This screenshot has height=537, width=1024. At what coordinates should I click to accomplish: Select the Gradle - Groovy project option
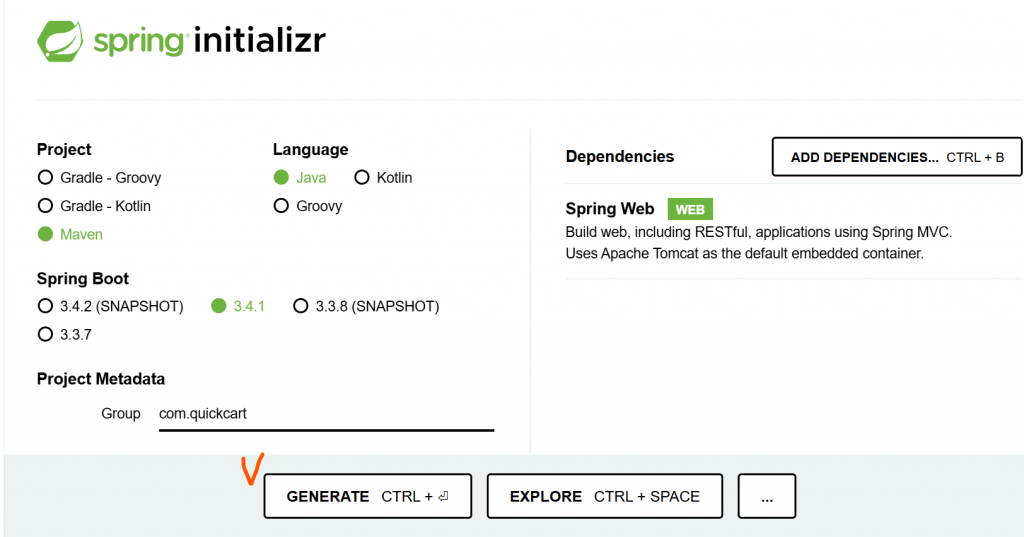45,178
